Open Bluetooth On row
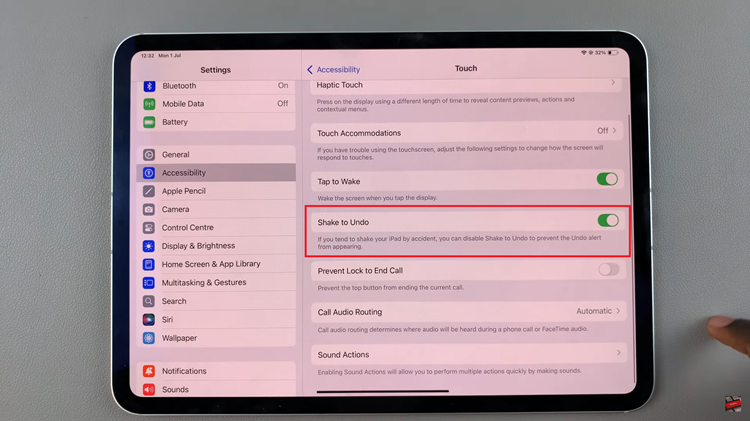Image resolution: width=750 pixels, height=421 pixels. coord(216,86)
